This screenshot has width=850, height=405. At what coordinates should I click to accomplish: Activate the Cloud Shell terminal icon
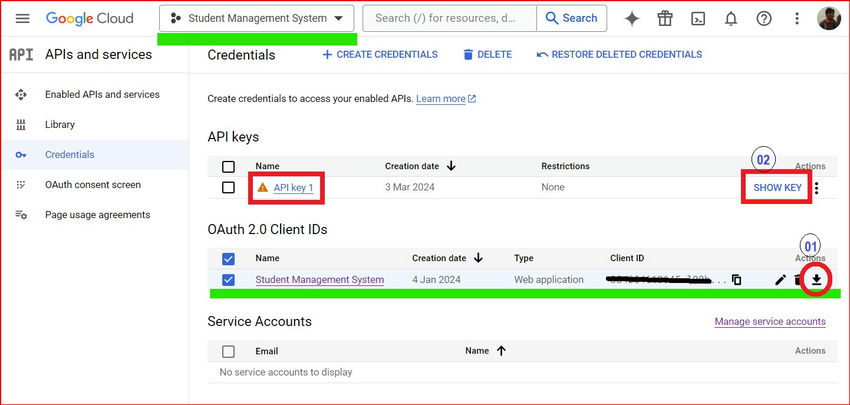tap(698, 19)
